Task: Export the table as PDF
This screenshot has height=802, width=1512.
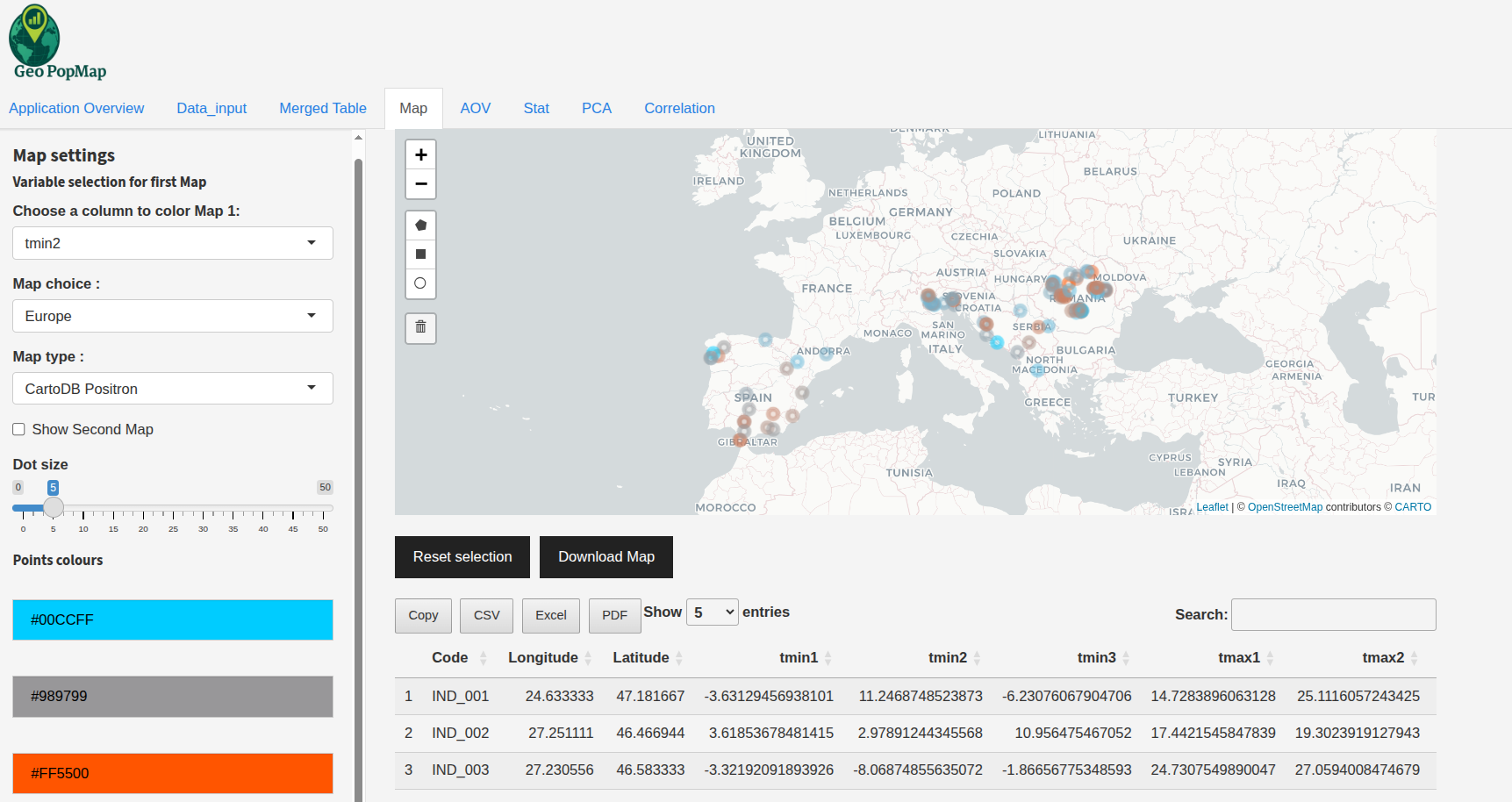Action: (614, 616)
